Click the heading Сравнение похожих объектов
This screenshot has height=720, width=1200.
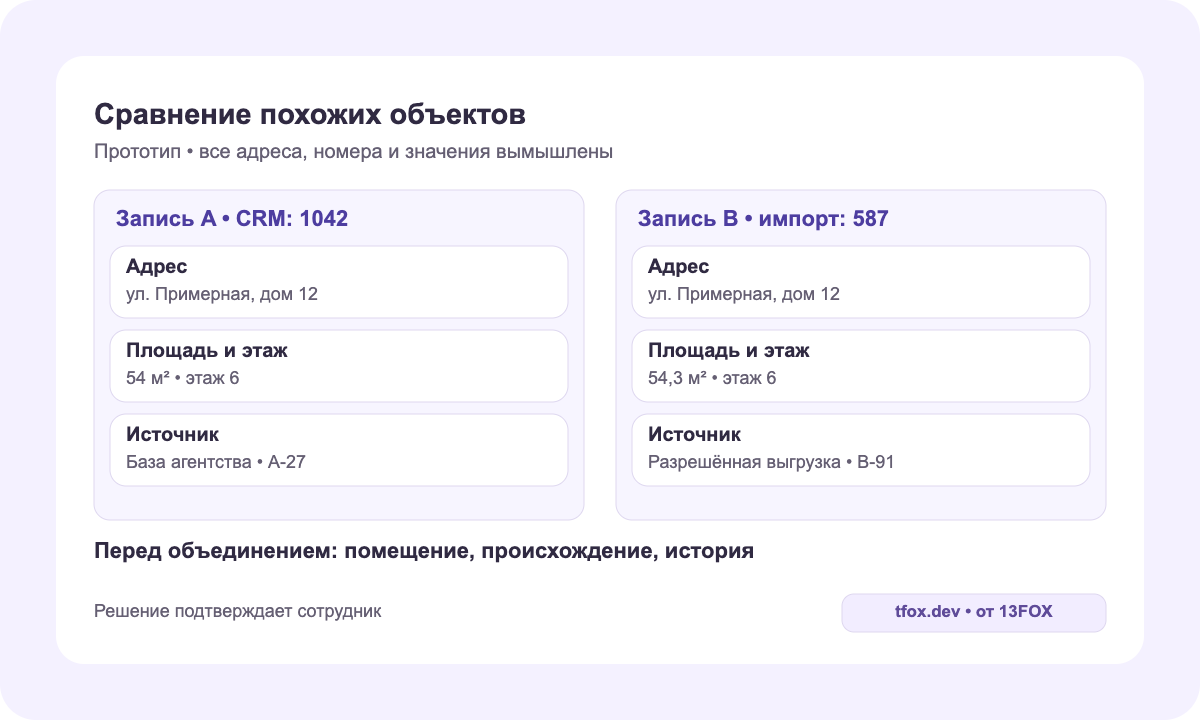coord(310,114)
